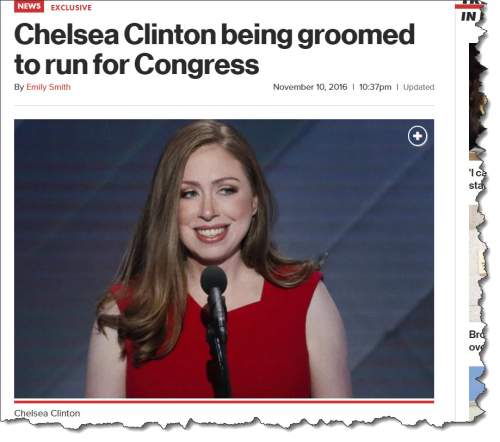Read sidebar story starting with Bro

tap(477, 341)
